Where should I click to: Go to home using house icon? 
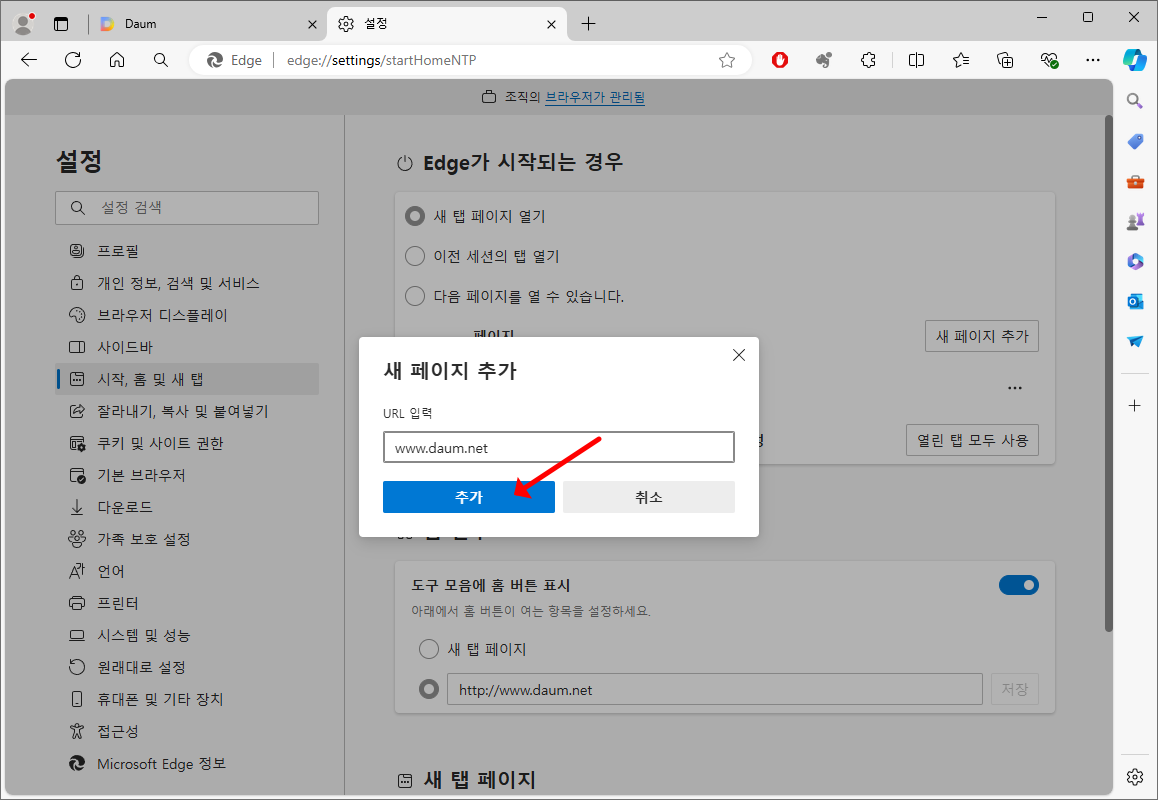[117, 60]
